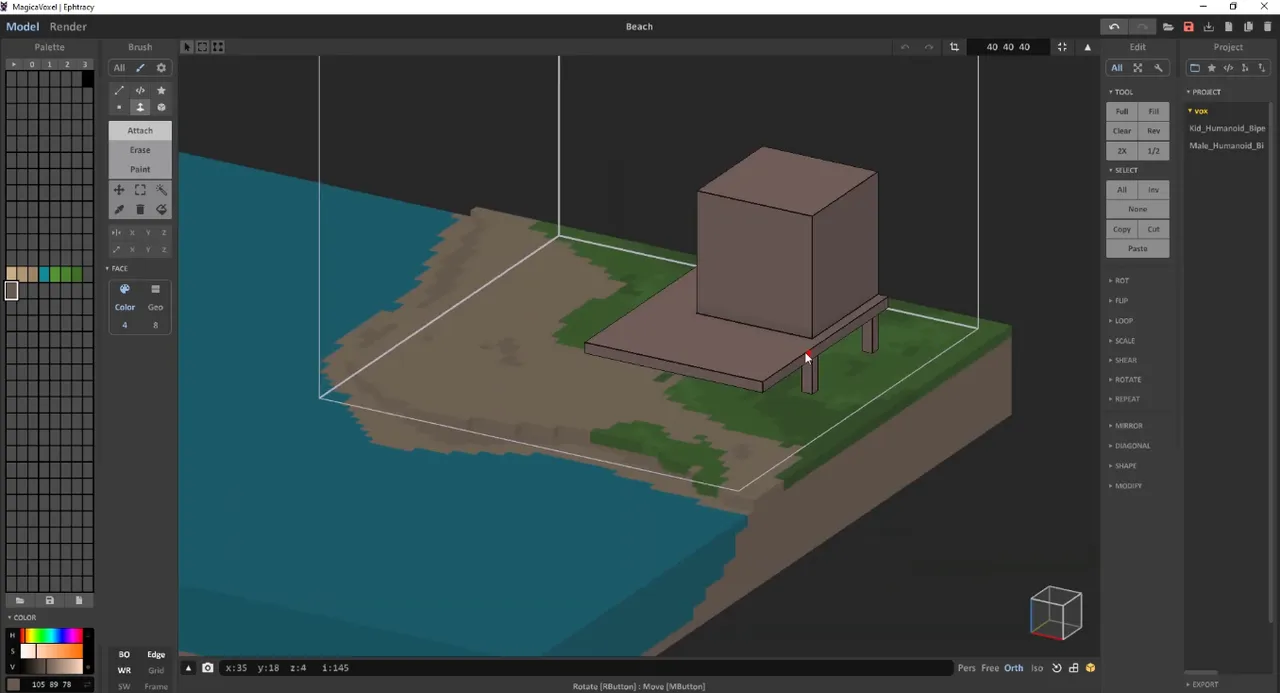
Task: Toggle the Edge display option
Action: click(x=156, y=655)
